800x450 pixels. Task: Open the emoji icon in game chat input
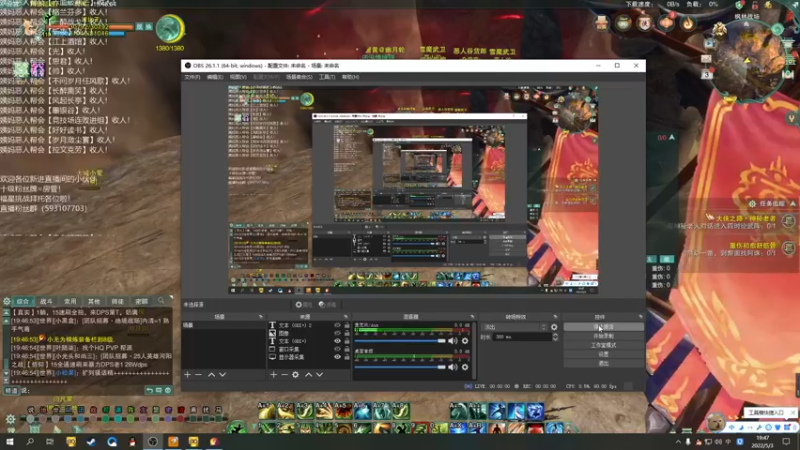pyautogui.click(x=168, y=390)
